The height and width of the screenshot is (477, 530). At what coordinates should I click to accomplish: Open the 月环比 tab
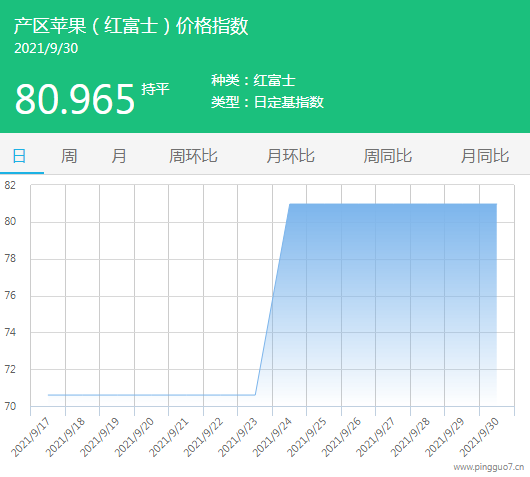290,156
